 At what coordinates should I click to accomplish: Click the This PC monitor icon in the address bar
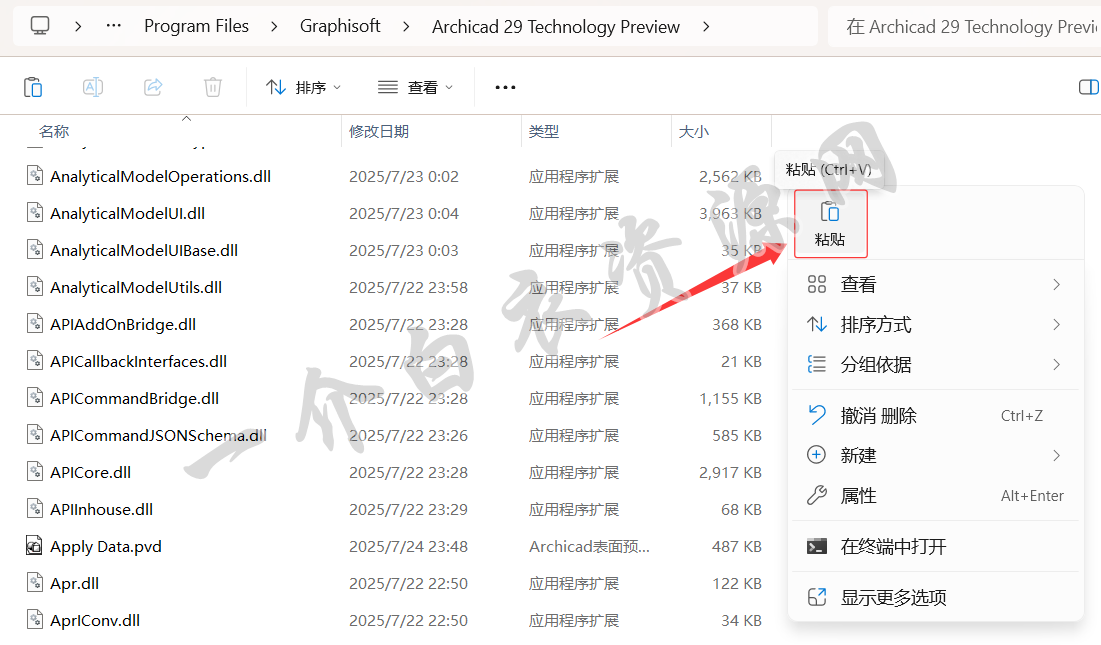pos(40,26)
